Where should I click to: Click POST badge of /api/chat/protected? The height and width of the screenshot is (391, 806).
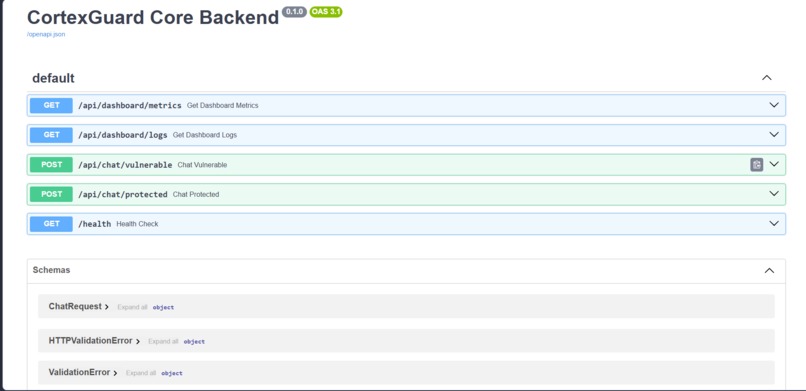coord(51,194)
